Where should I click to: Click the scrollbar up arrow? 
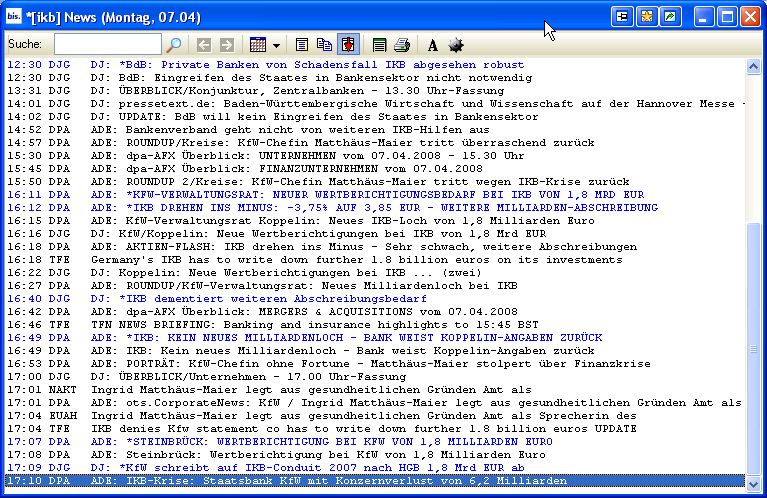coord(753,66)
